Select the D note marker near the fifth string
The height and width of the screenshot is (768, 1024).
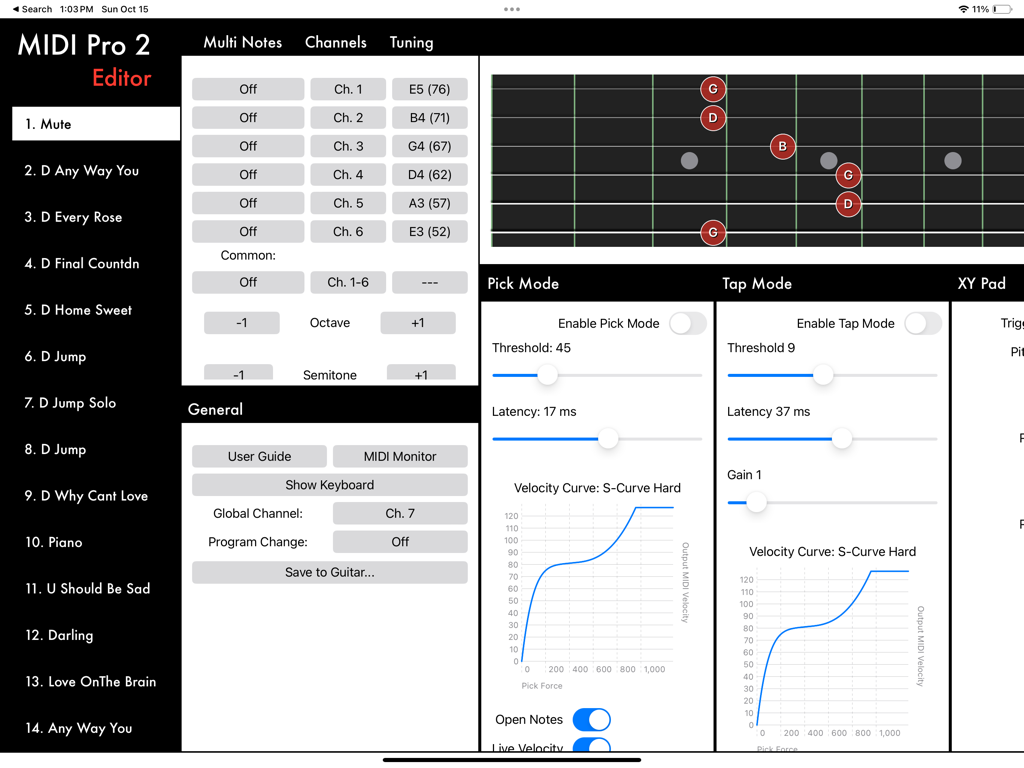click(847, 204)
